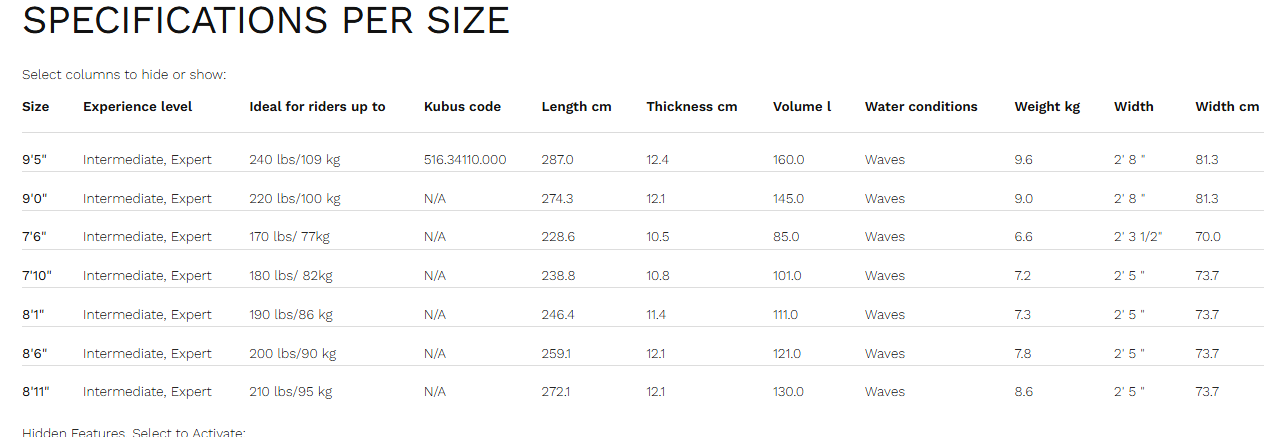Click the 259.1 length value
The image size is (1282, 437).
[556, 354]
